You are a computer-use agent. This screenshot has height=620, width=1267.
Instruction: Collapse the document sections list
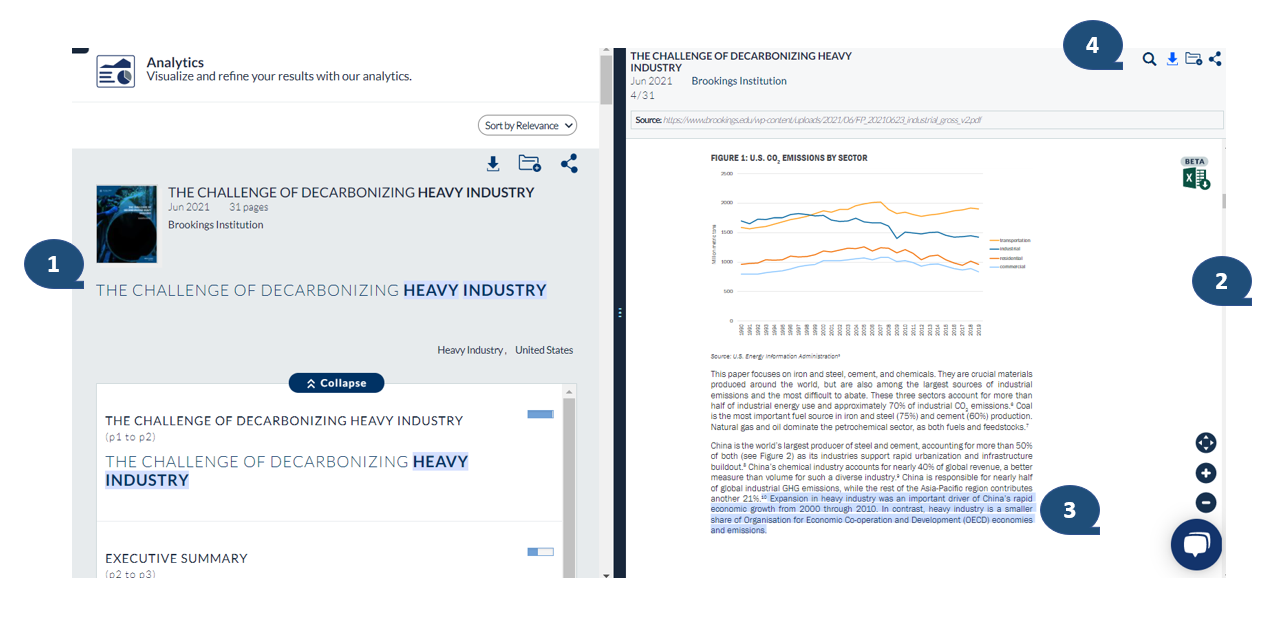(x=336, y=383)
